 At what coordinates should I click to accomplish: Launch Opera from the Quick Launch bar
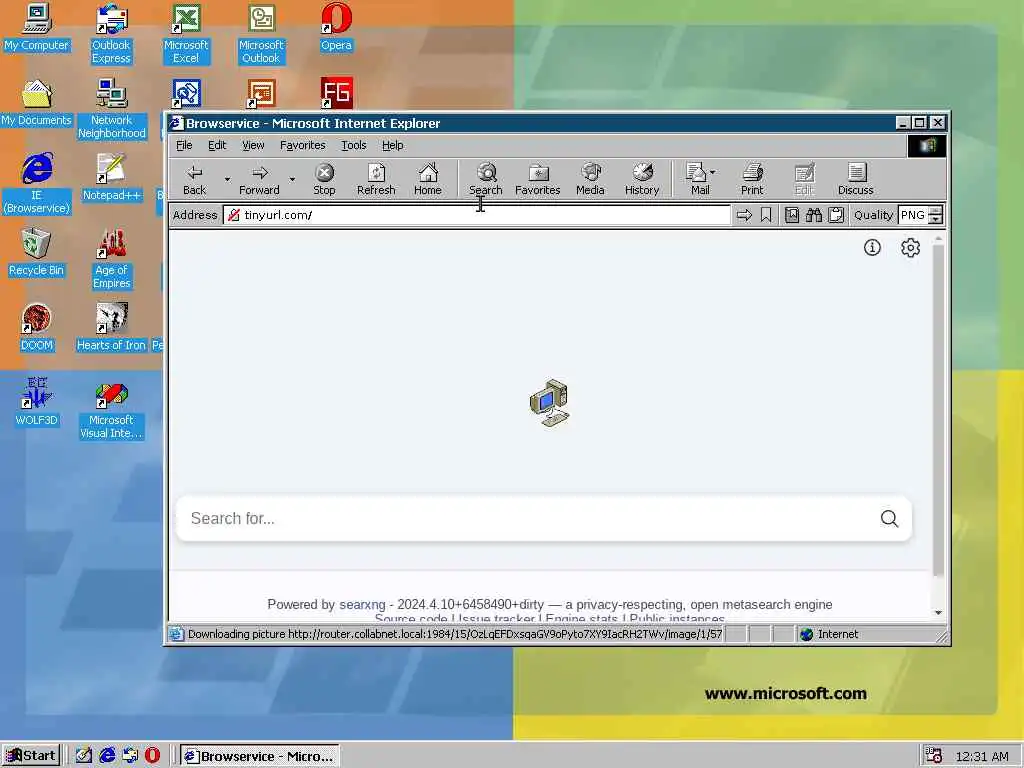(152, 756)
